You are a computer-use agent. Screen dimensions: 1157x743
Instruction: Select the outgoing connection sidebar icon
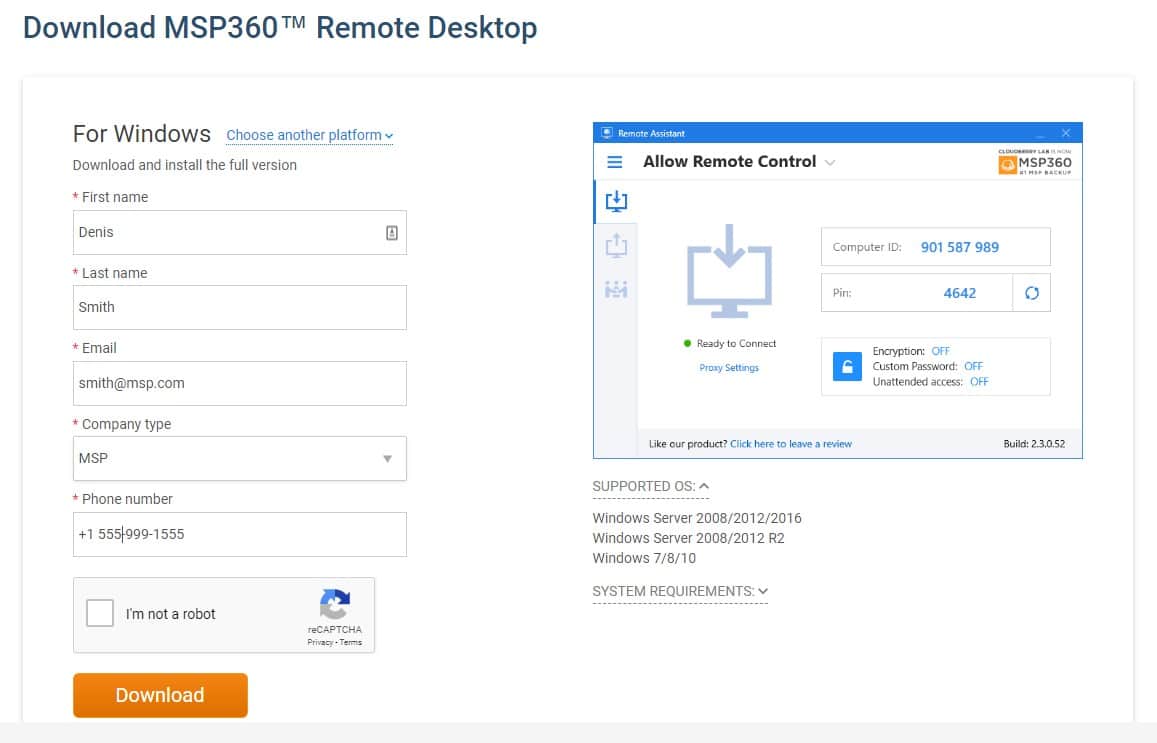point(616,245)
